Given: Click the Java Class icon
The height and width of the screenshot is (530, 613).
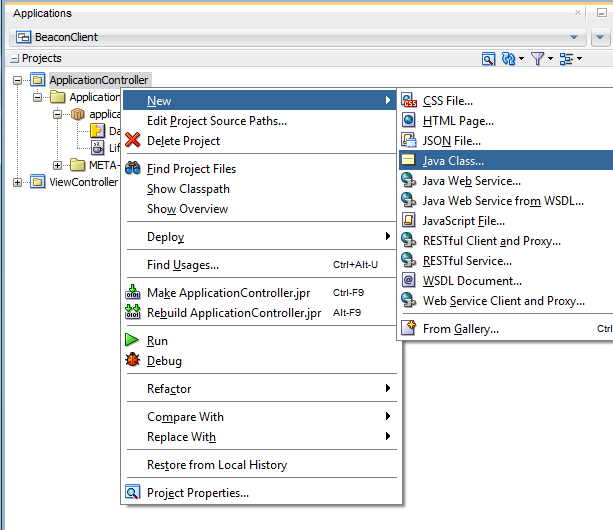Looking at the screenshot, I should (x=409, y=160).
